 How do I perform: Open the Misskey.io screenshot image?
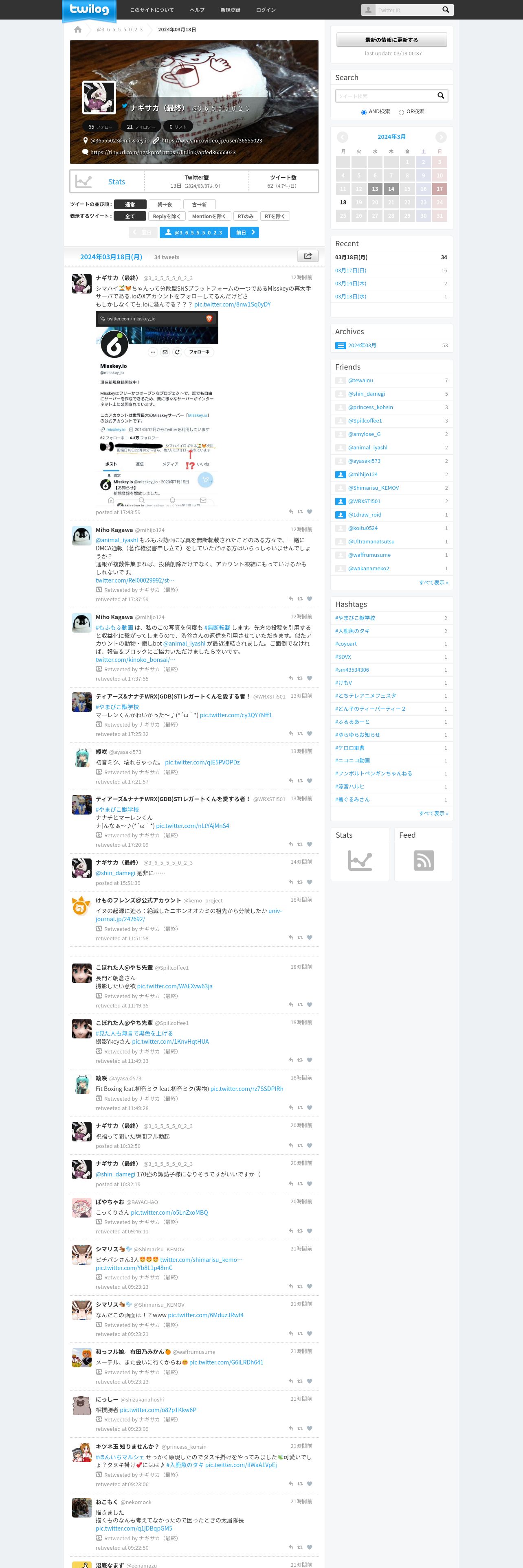pyautogui.click(x=156, y=409)
